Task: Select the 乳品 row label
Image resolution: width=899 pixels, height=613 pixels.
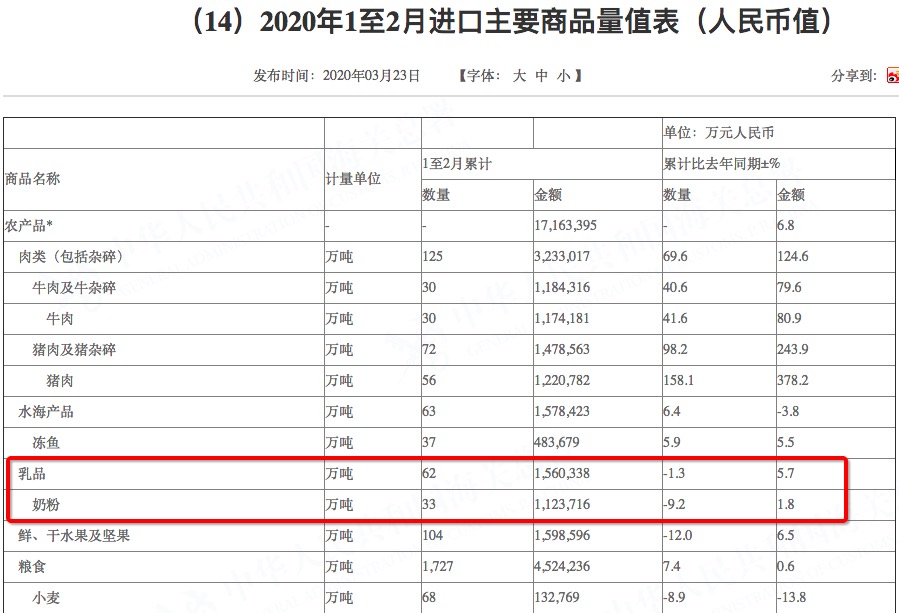Action: coord(32,473)
